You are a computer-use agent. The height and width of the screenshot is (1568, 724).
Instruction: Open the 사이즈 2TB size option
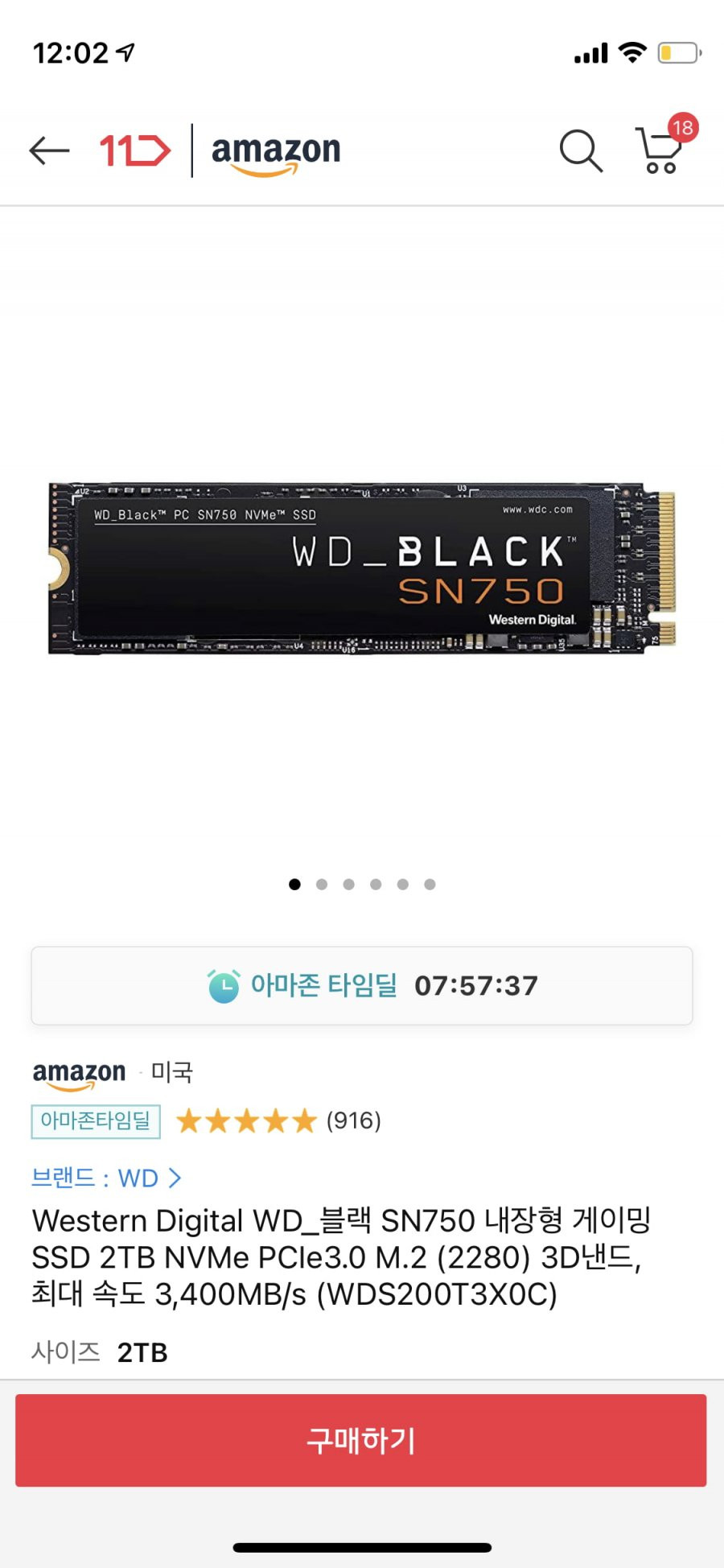100,1352
